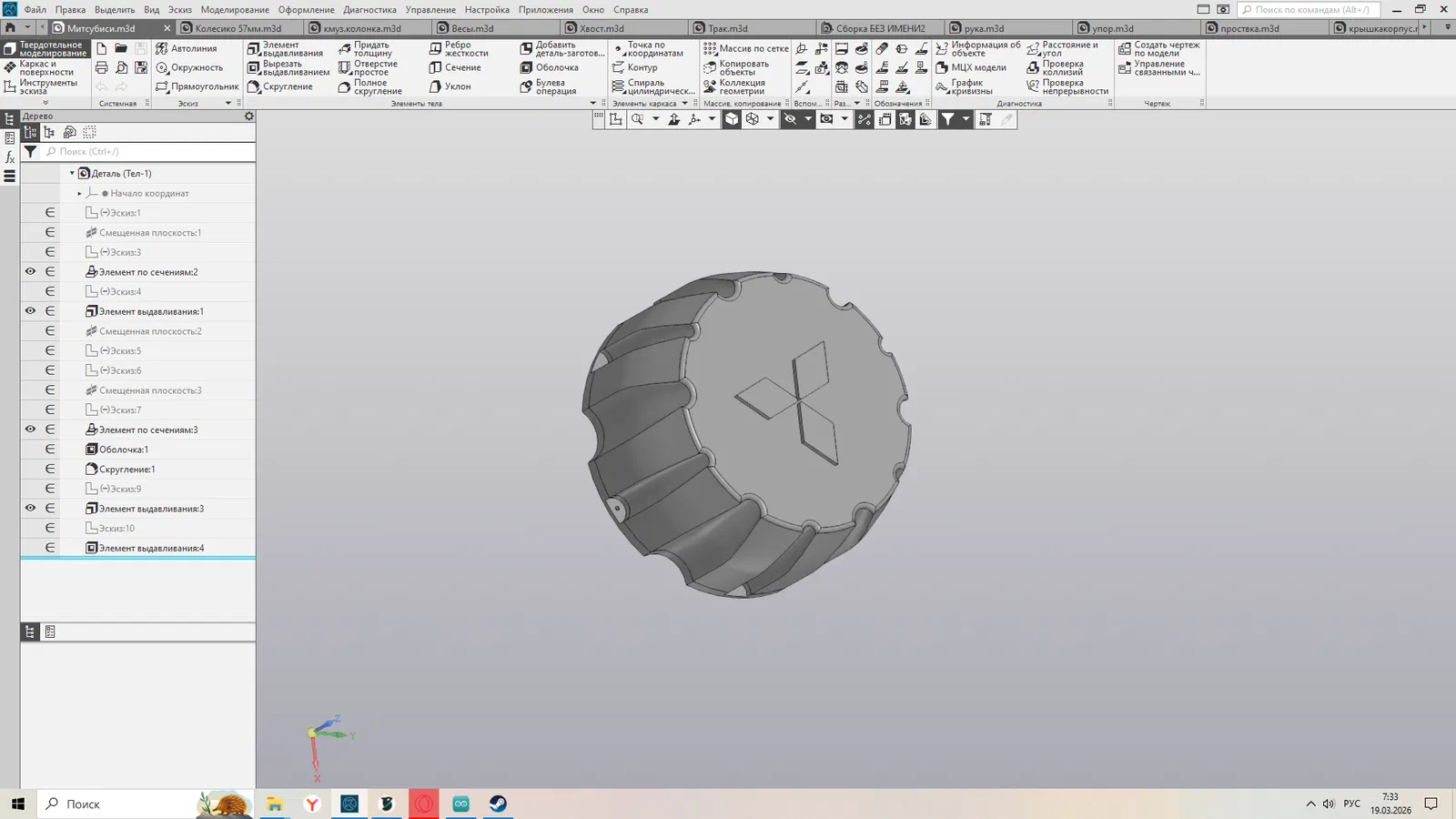Calculate МЦХ модели properties
Screen dimensions: 1456x819
[971, 67]
